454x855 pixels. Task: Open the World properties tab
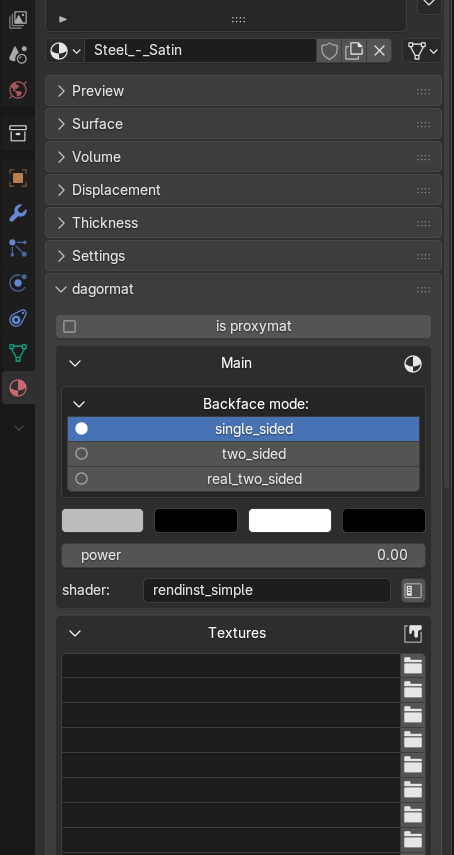pyautogui.click(x=18, y=89)
